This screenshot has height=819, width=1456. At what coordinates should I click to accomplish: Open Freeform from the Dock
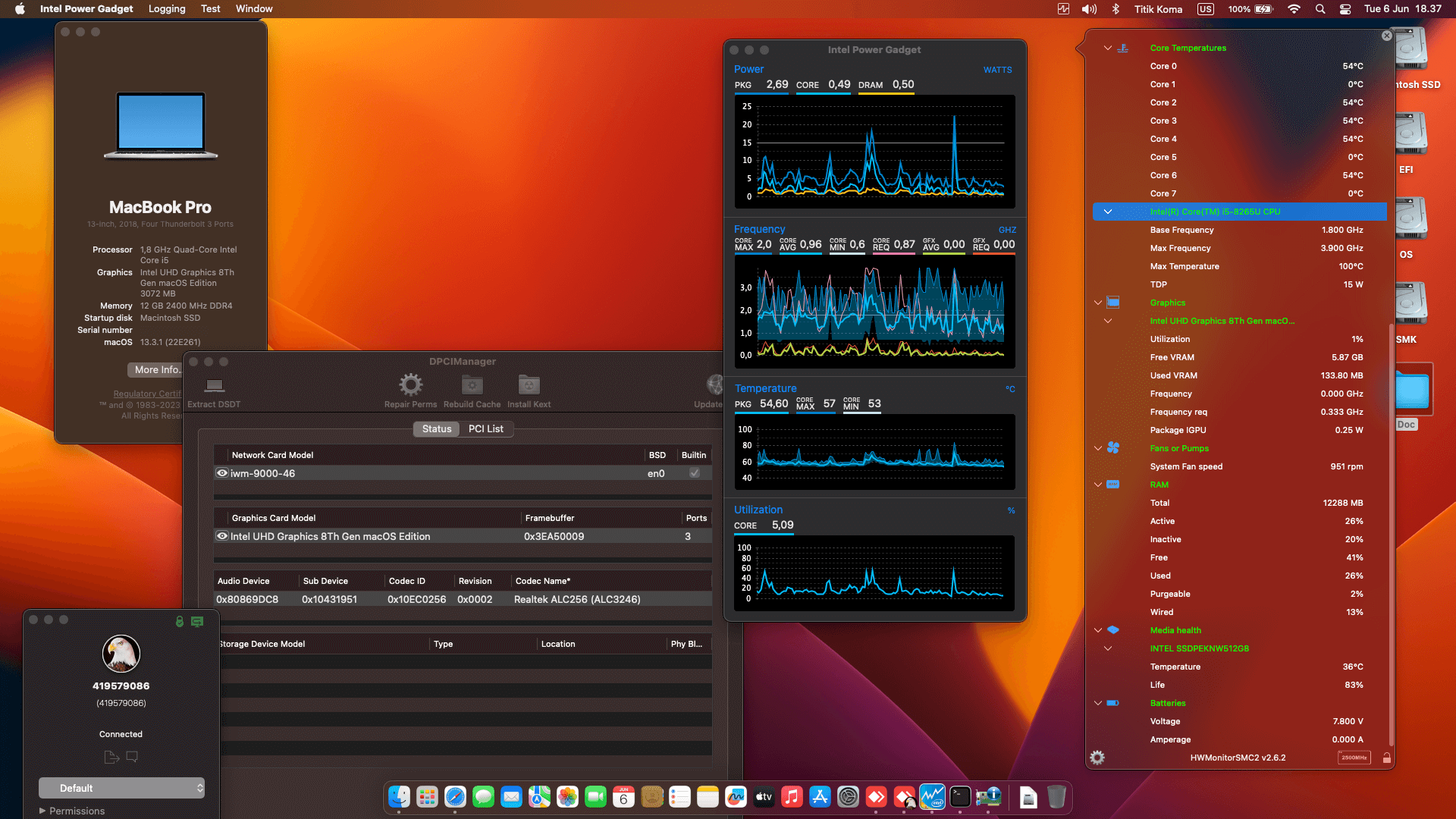(736, 797)
